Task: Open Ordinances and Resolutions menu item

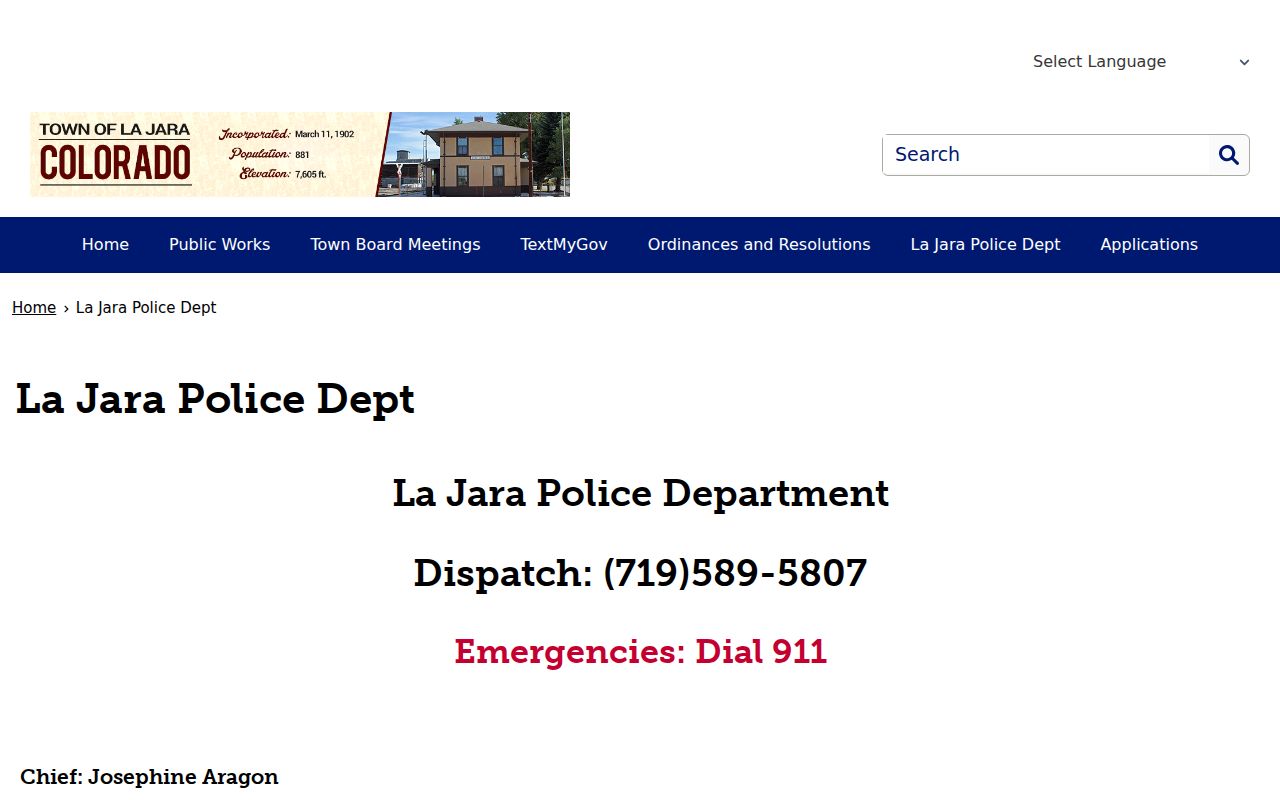Action: [759, 245]
